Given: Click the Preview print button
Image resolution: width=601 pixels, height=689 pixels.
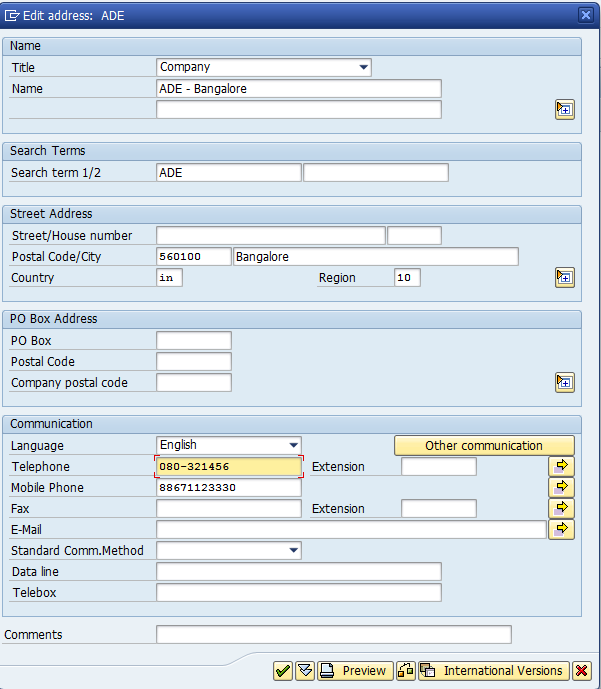Looking at the screenshot, I should [355, 671].
